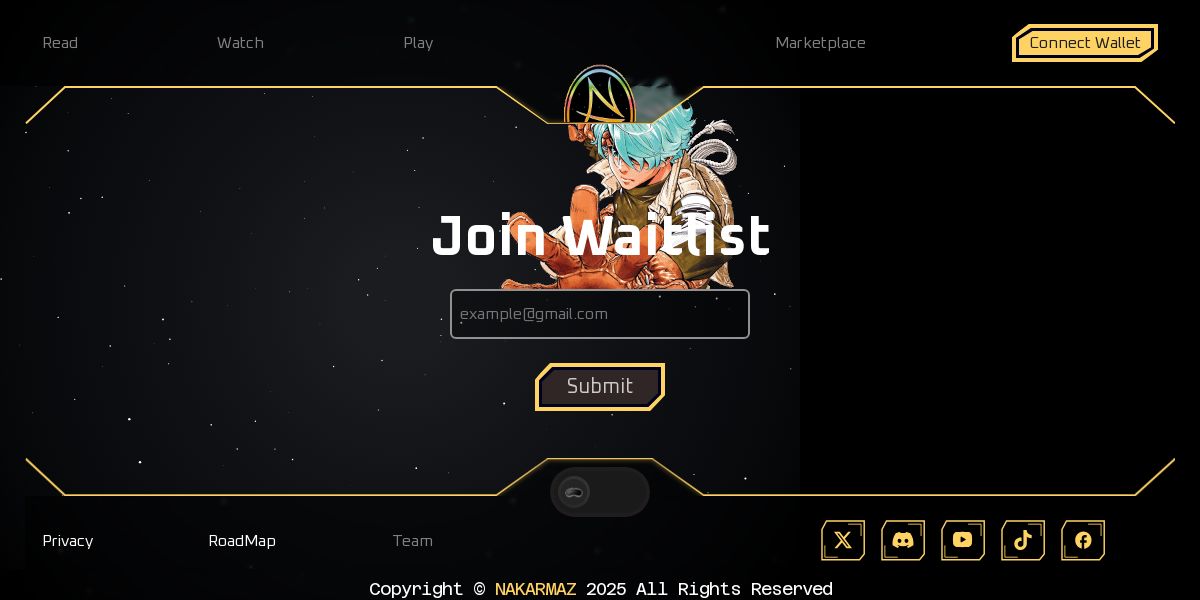Click the Connect Wallet button

click(x=1085, y=43)
